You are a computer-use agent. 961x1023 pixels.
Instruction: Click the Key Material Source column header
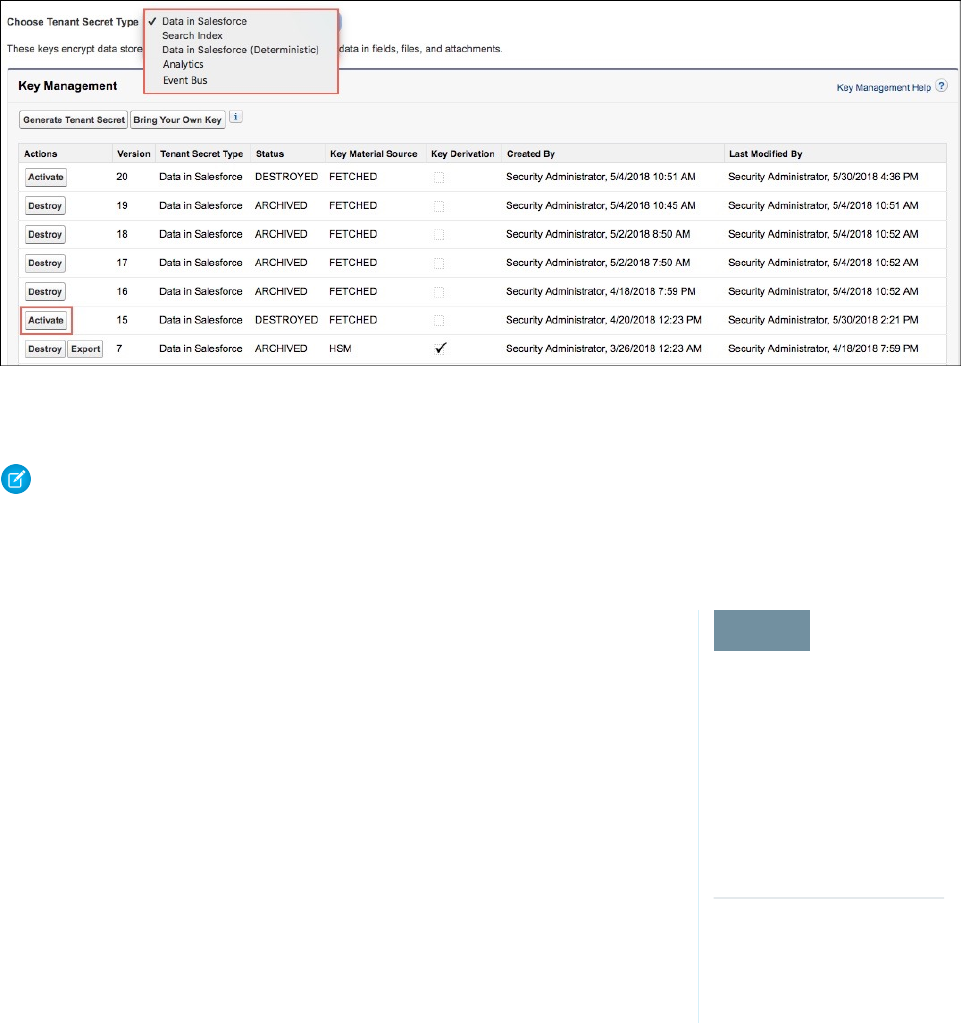pyautogui.click(x=374, y=154)
